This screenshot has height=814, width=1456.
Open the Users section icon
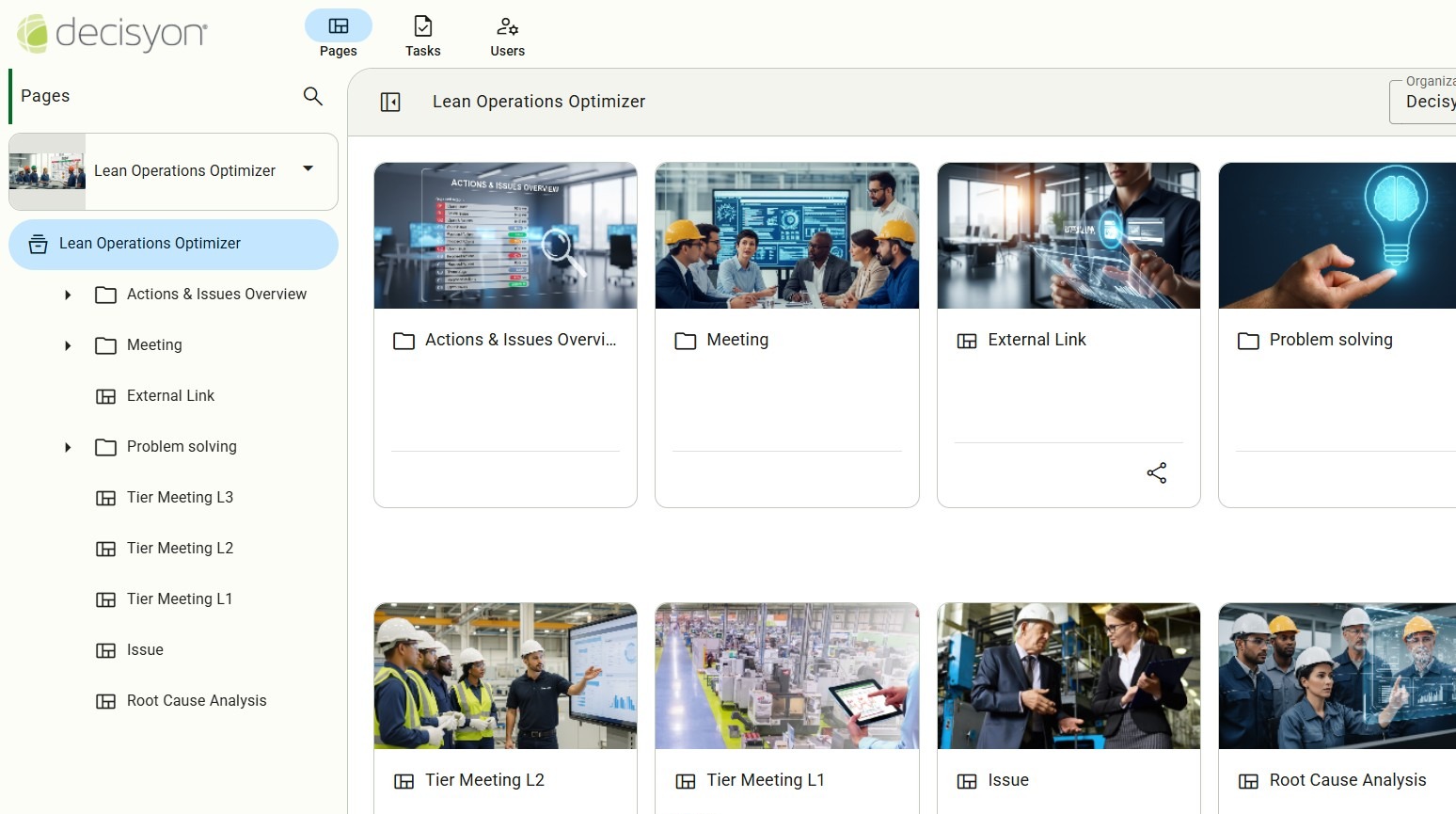(x=507, y=27)
